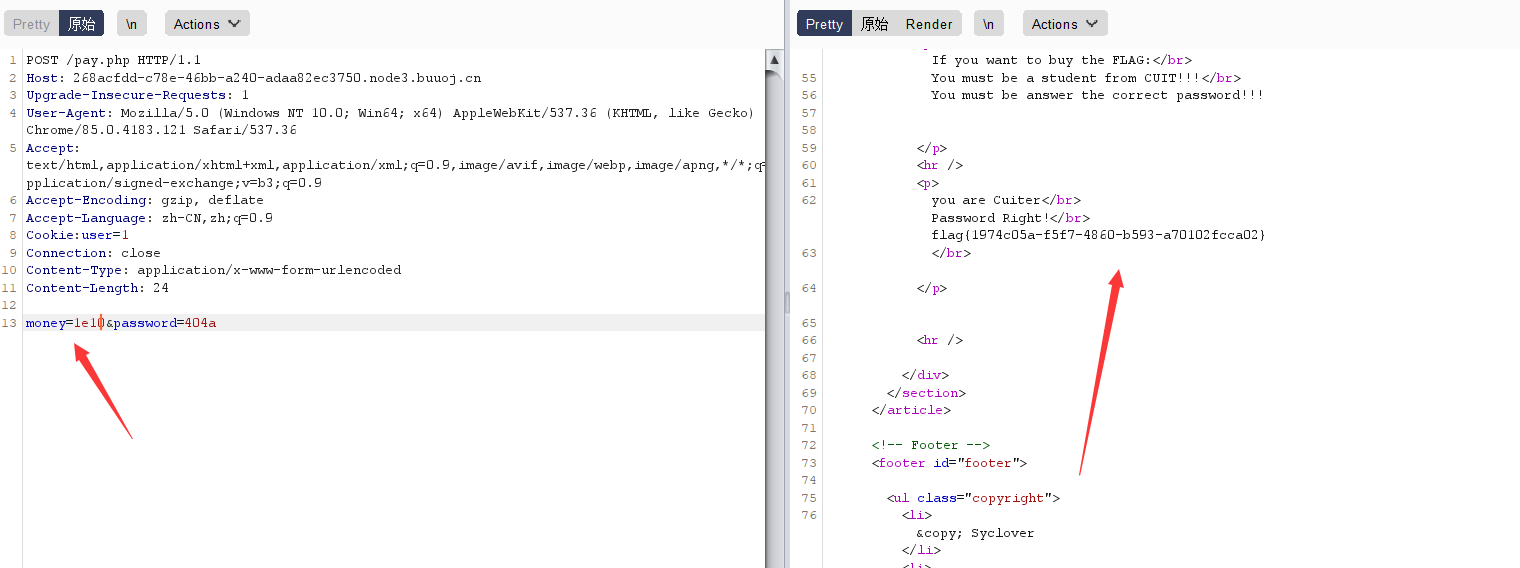1520x568 pixels.
Task: Toggle \n non-printable characters in response panel
Action: click(988, 24)
